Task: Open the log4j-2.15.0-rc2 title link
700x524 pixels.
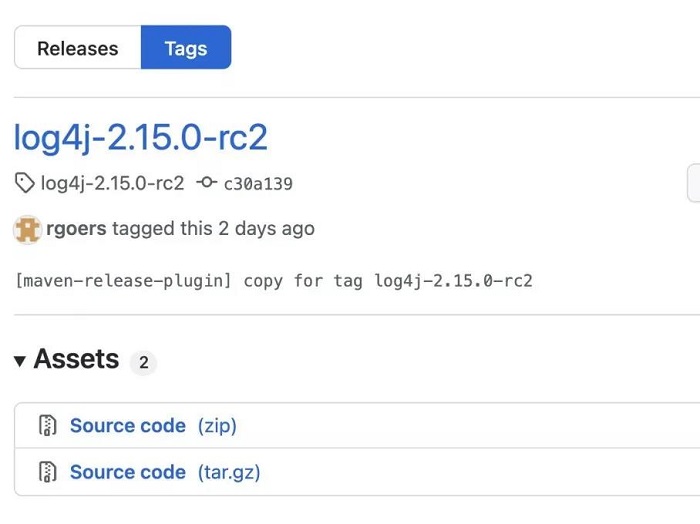Action: (x=141, y=137)
